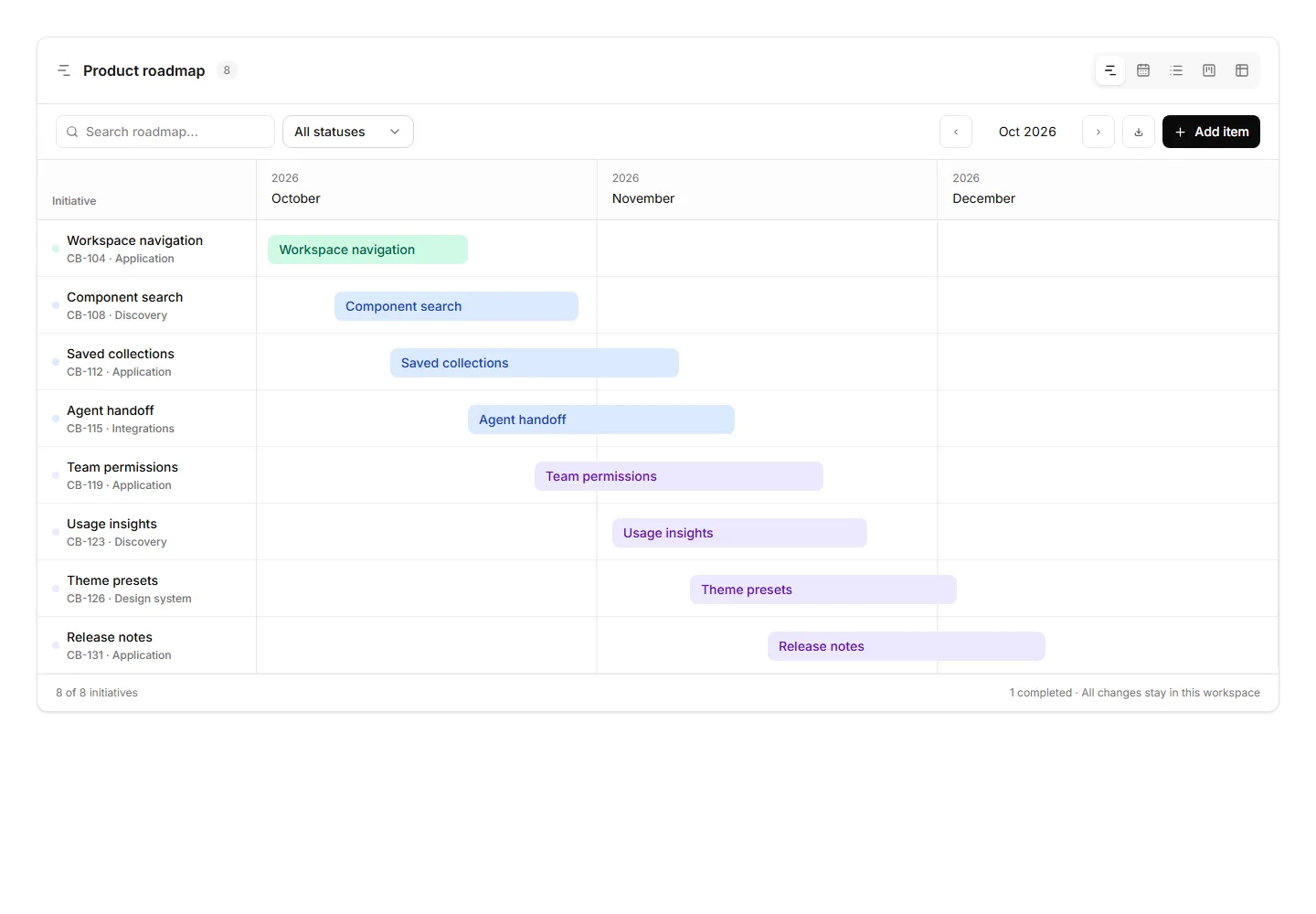The height and width of the screenshot is (914, 1316).
Task: Select the Theme presets timeline bar
Action: (822, 590)
